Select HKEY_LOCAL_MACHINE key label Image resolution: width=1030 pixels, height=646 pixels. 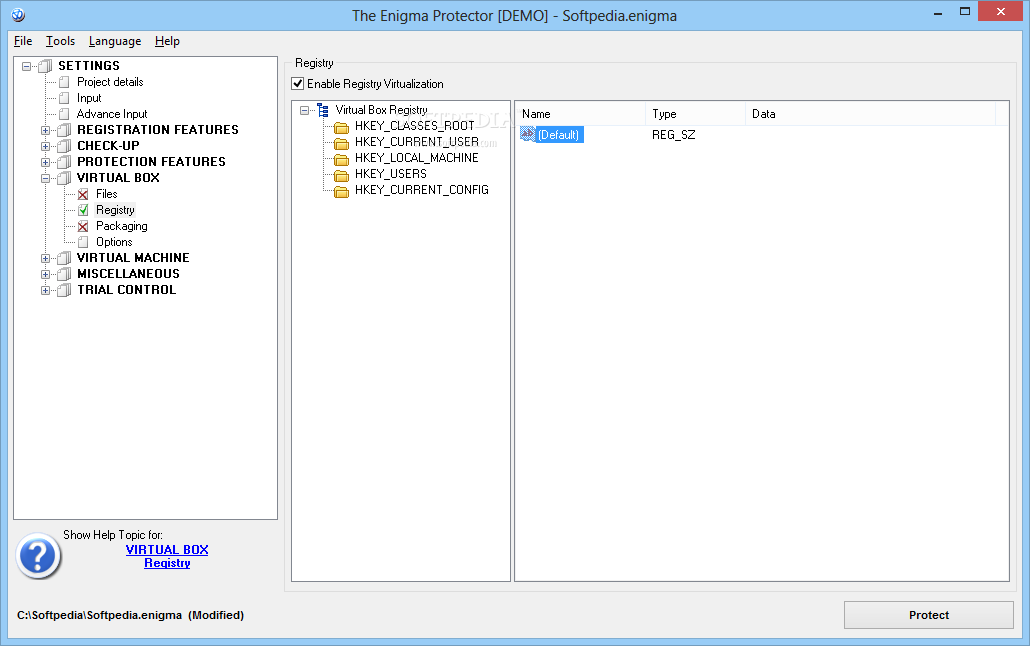pos(416,158)
